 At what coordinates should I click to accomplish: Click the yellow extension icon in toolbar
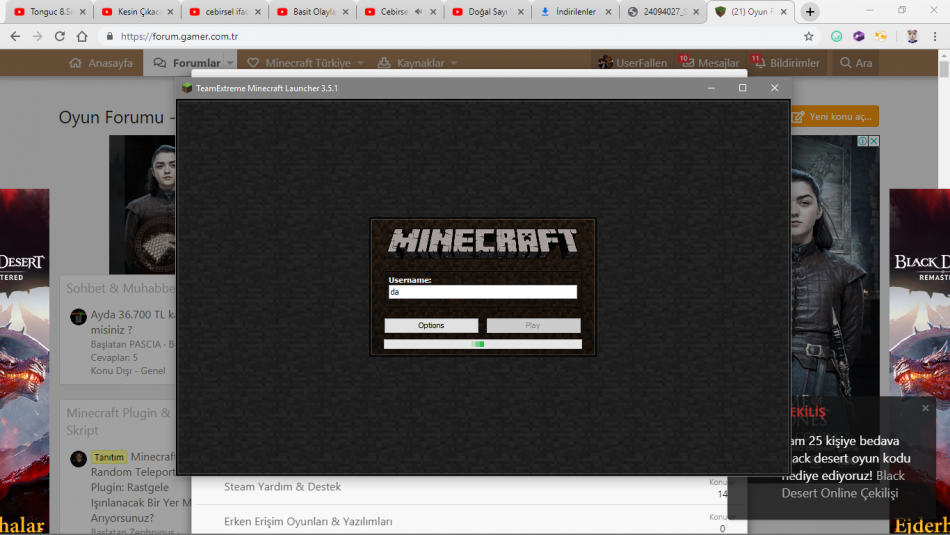tap(881, 36)
